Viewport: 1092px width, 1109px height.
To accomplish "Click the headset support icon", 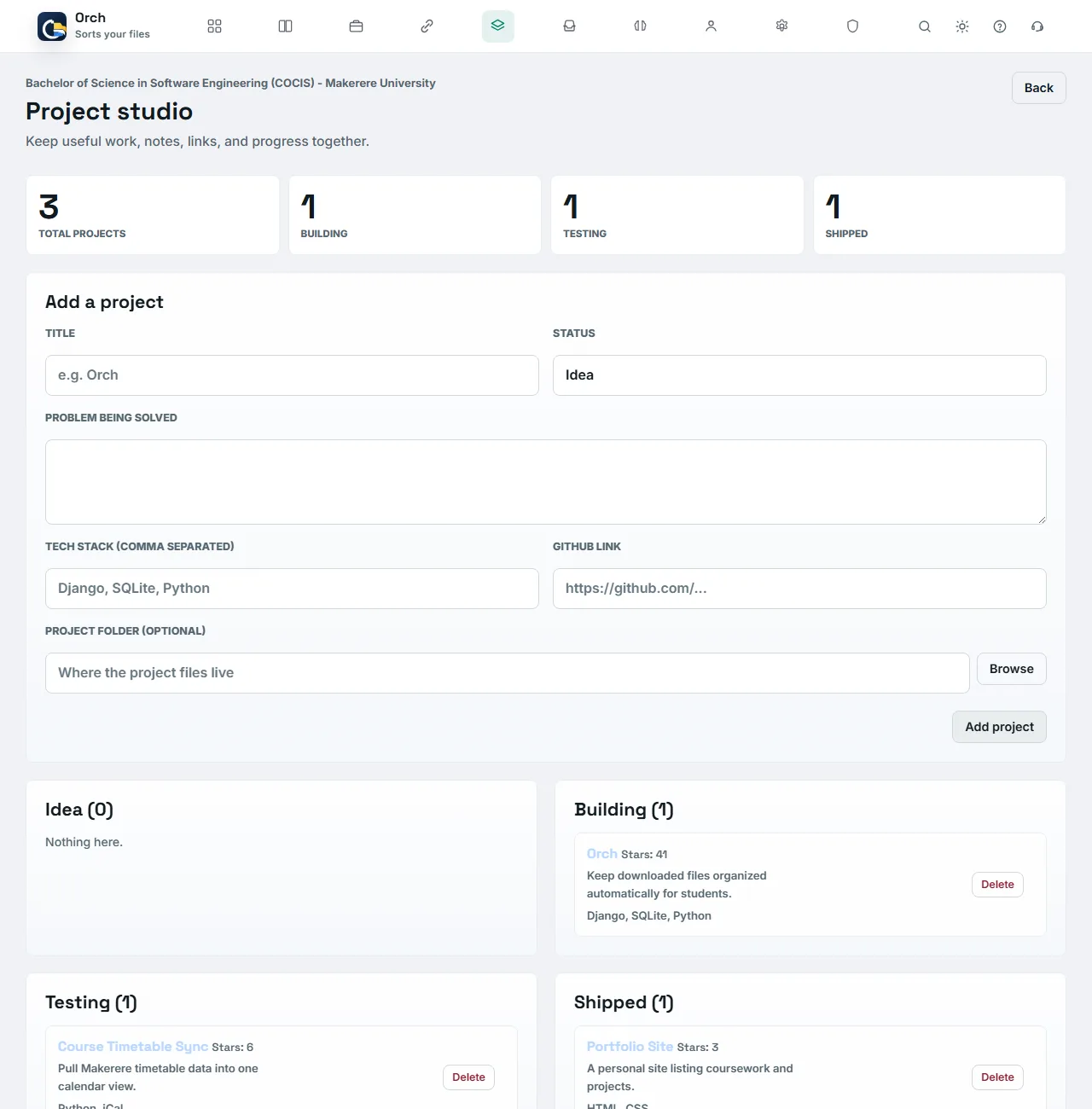I will coord(1037,26).
